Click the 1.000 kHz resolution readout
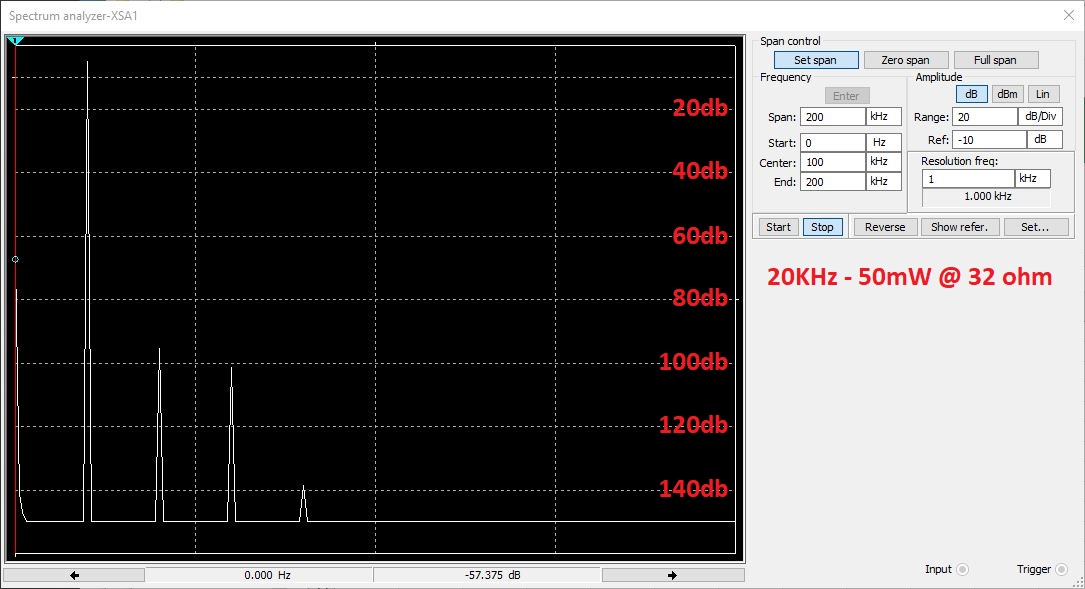 [x=987, y=197]
